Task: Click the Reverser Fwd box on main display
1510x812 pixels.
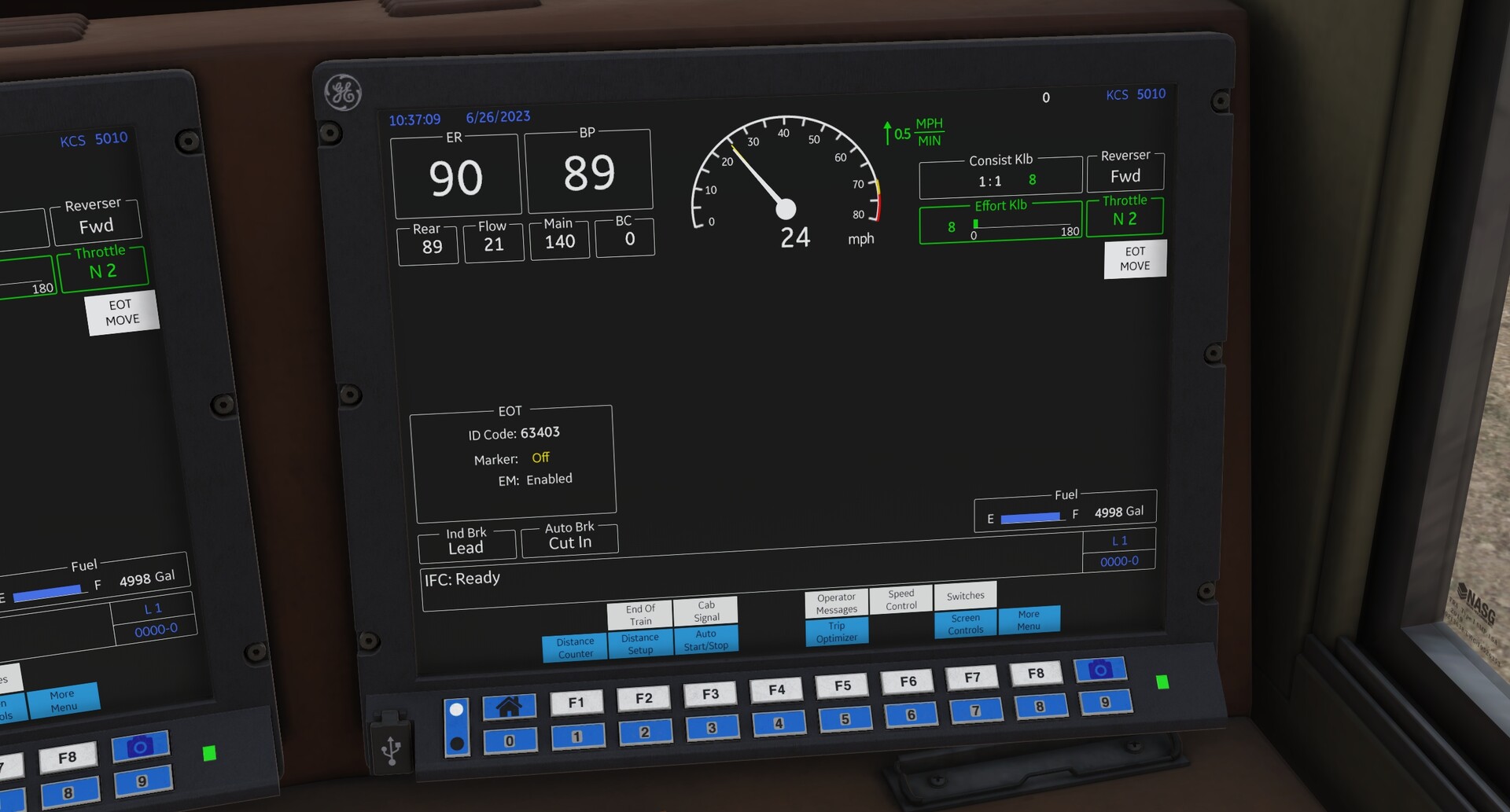Action: coord(1125,171)
